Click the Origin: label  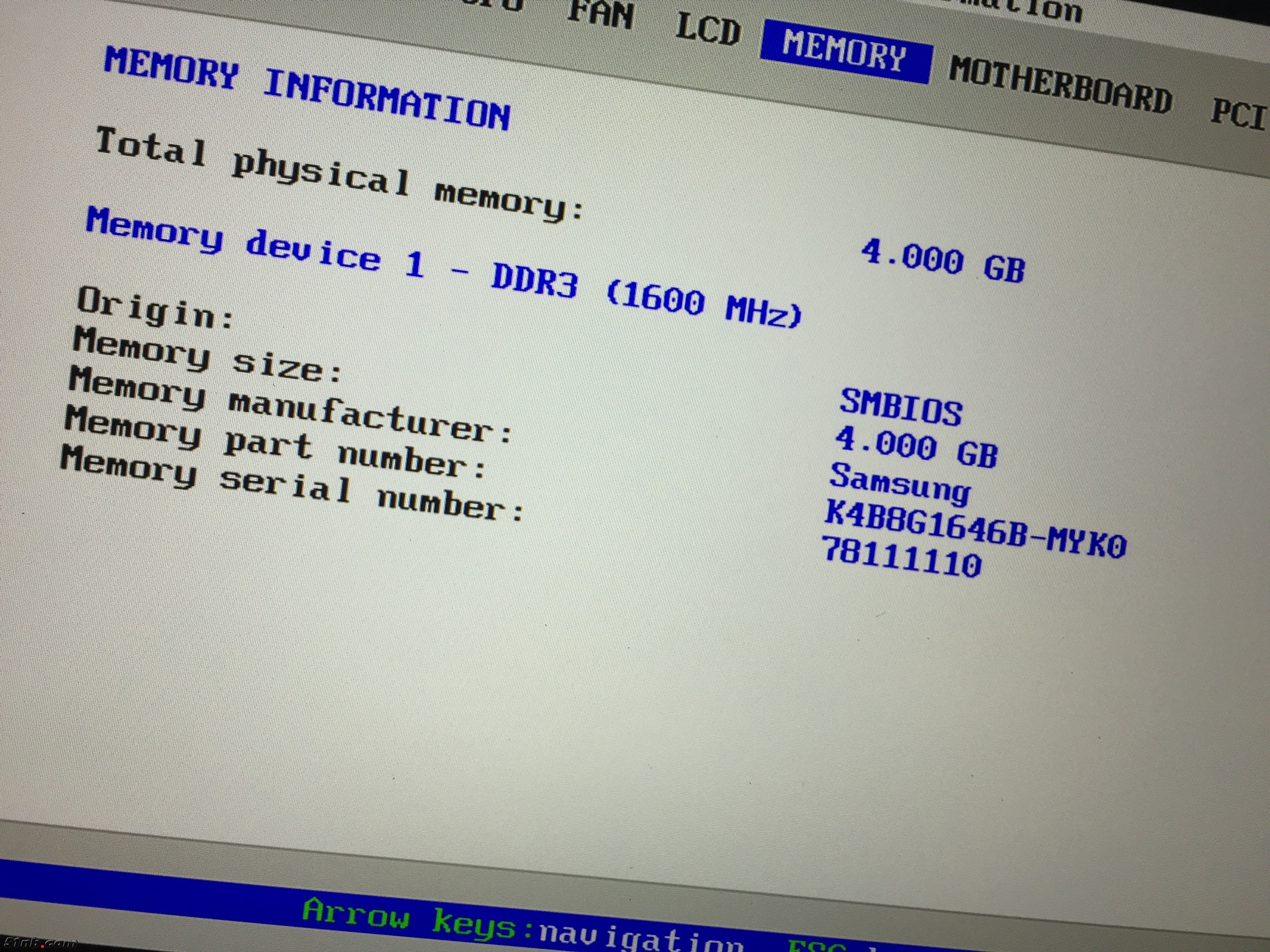click(x=156, y=309)
